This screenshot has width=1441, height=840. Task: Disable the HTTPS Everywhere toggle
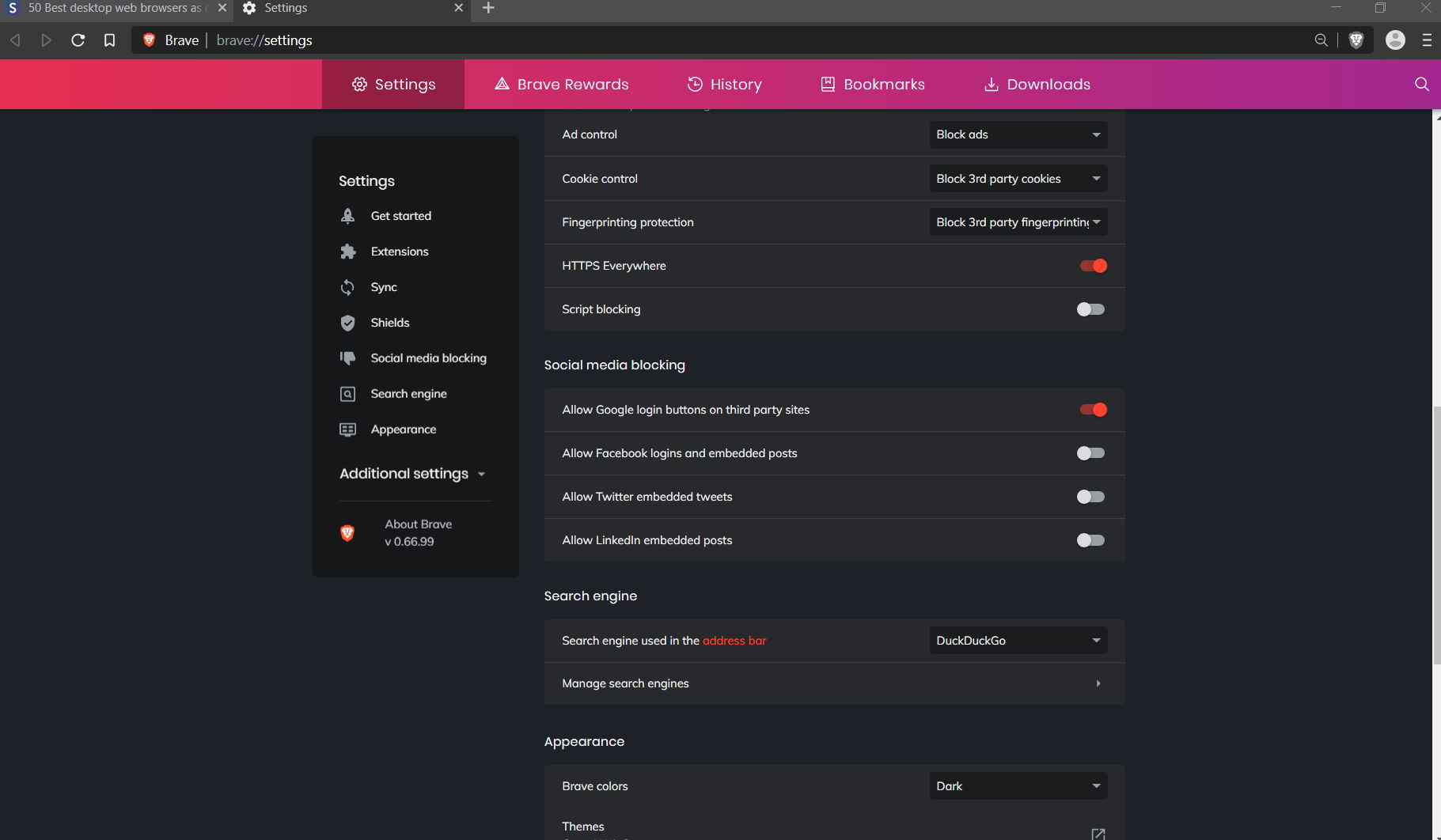[x=1093, y=266]
